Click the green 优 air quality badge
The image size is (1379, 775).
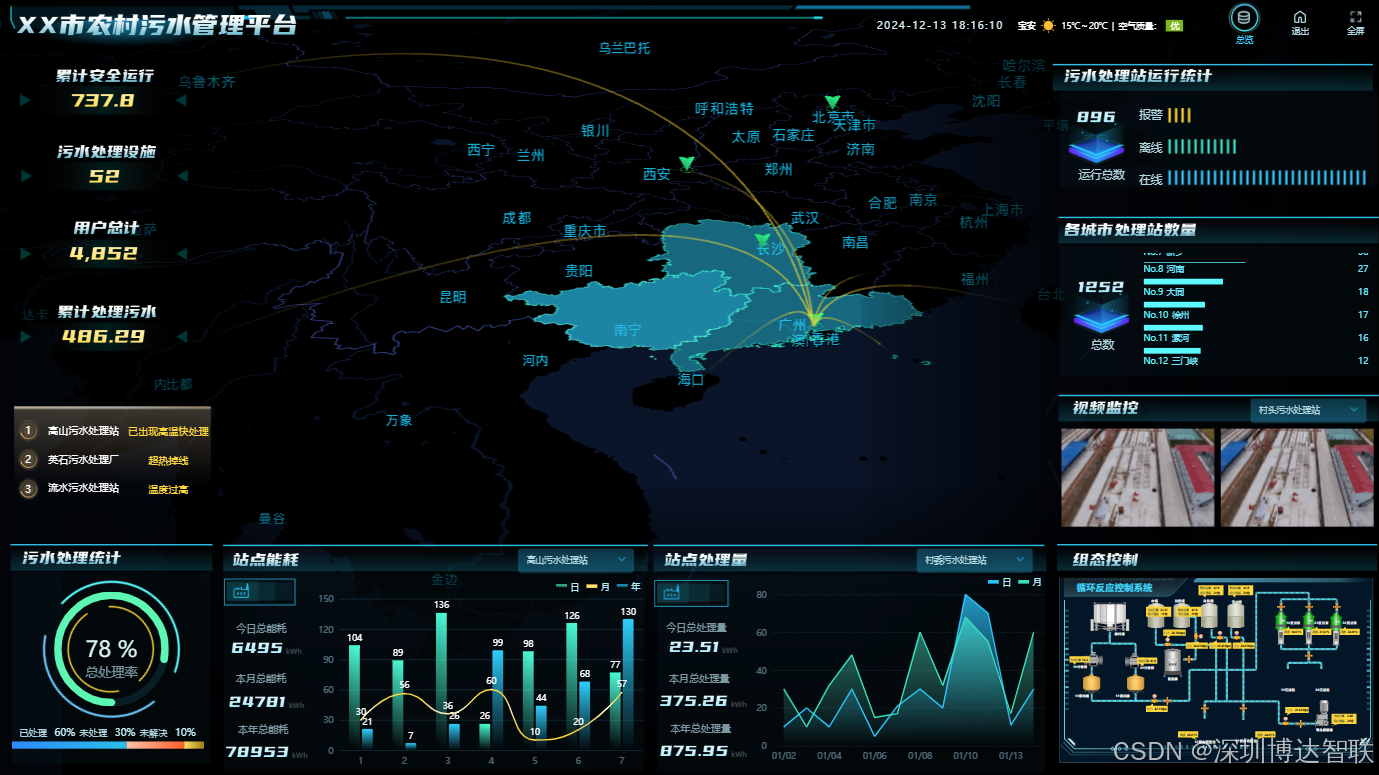coord(1175,26)
